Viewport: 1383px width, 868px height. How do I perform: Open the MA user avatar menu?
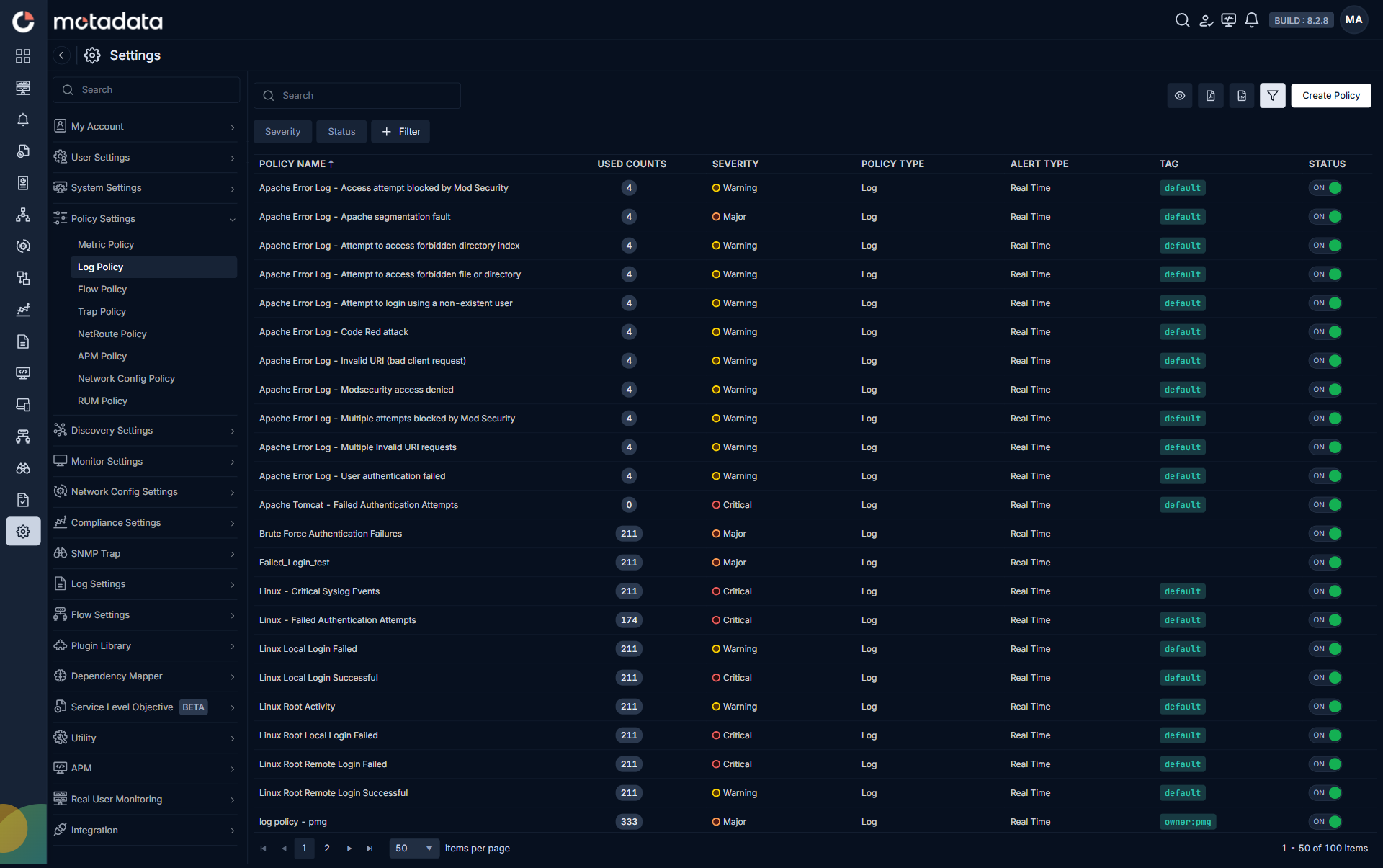click(1353, 20)
